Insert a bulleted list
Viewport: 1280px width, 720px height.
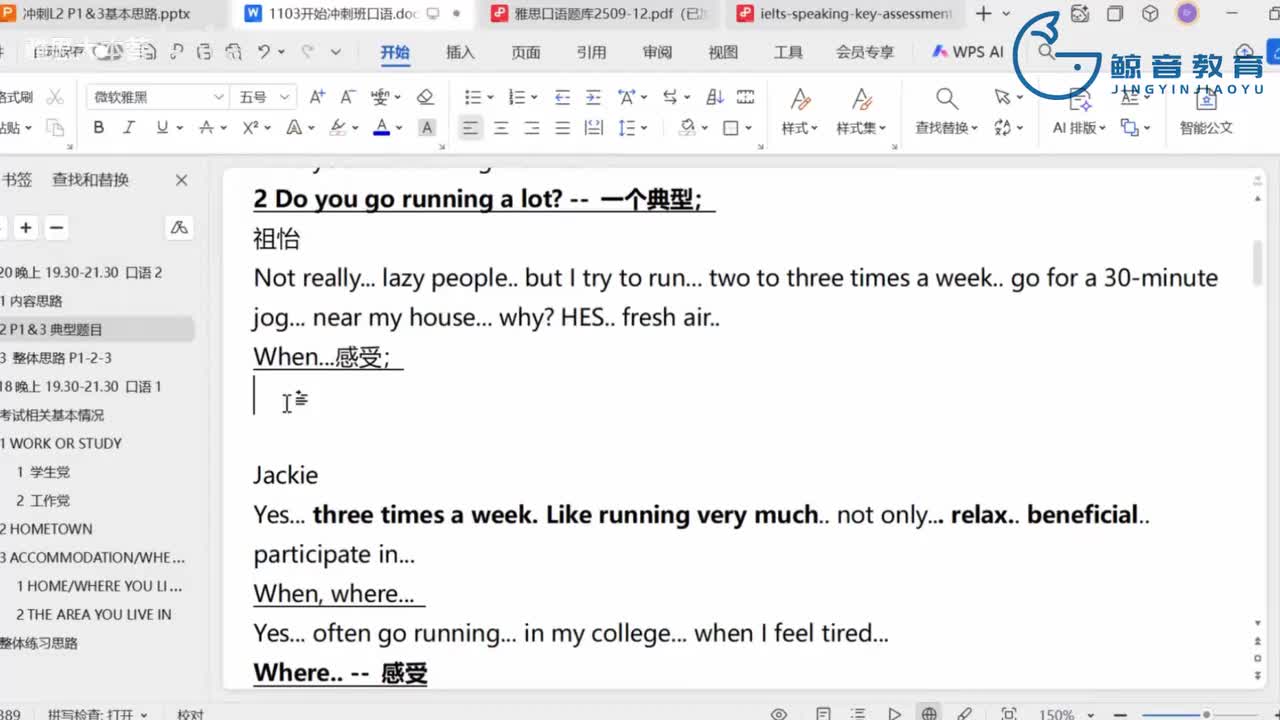[473, 97]
